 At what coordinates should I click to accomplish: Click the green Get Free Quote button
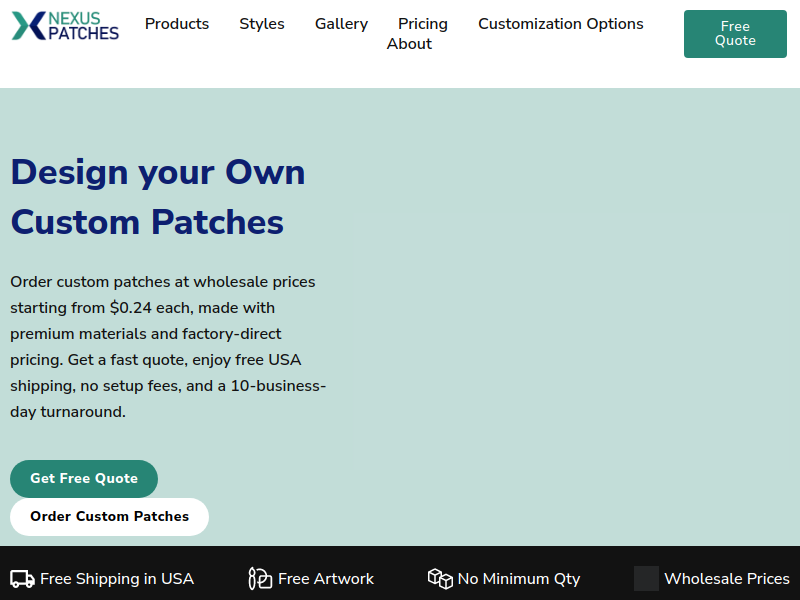click(84, 479)
